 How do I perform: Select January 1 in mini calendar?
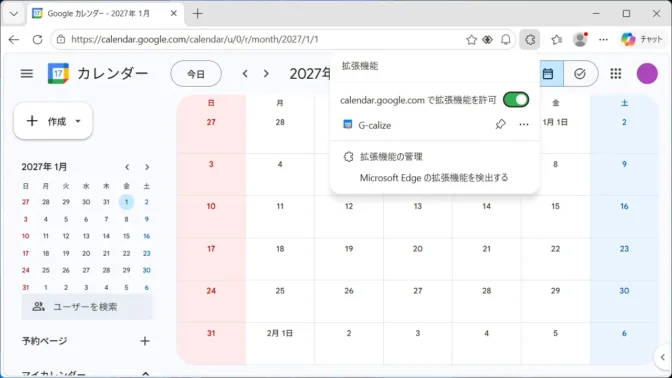click(126, 202)
